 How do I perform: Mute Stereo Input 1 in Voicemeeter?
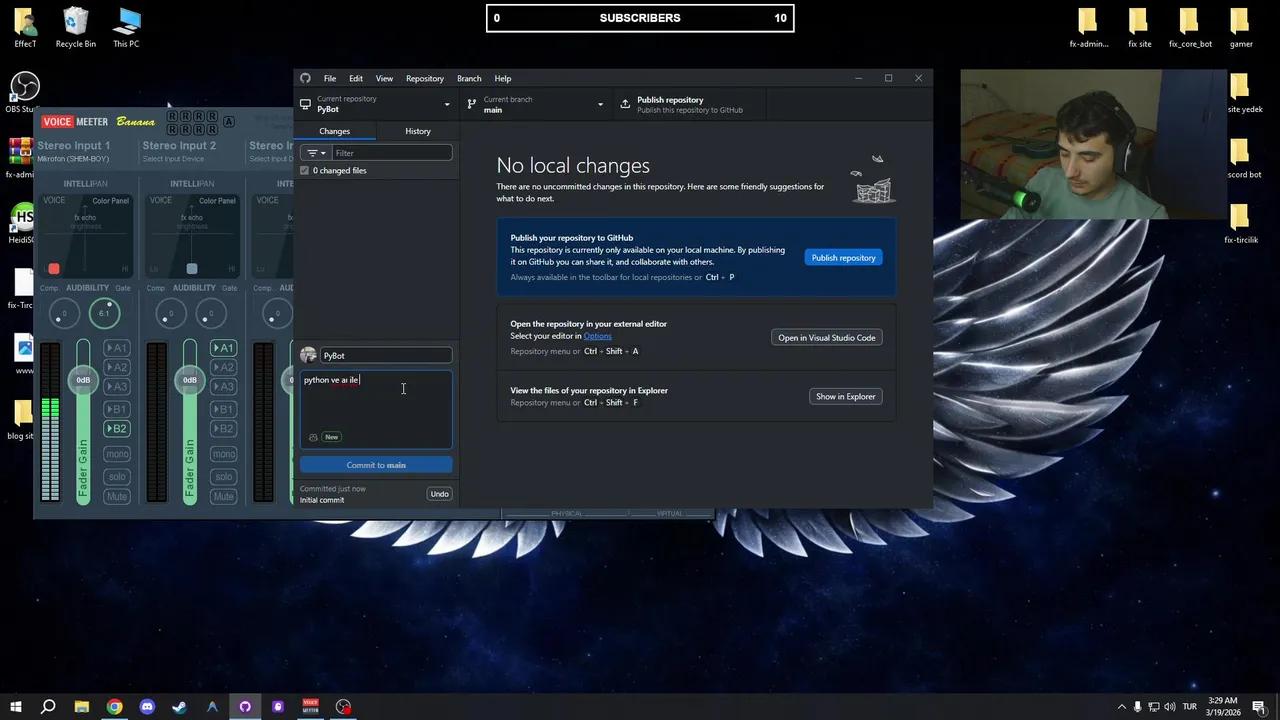(117, 497)
